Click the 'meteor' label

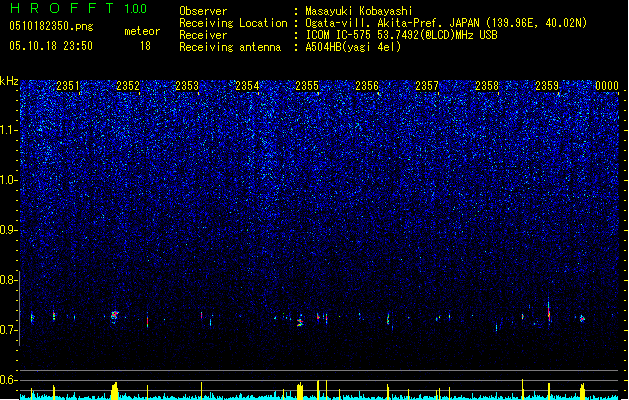[142, 31]
